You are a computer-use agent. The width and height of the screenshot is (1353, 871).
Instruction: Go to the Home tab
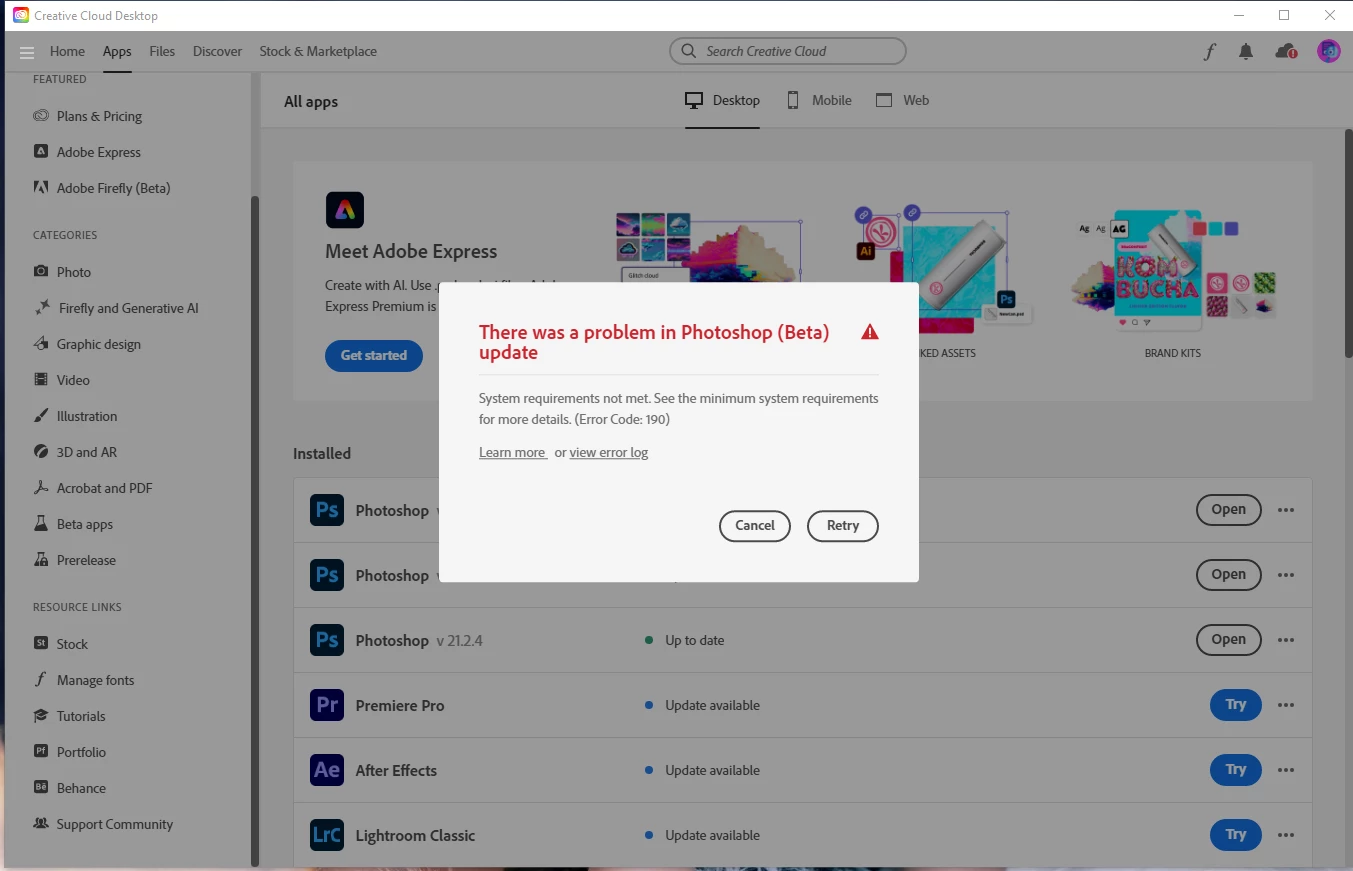pos(67,51)
